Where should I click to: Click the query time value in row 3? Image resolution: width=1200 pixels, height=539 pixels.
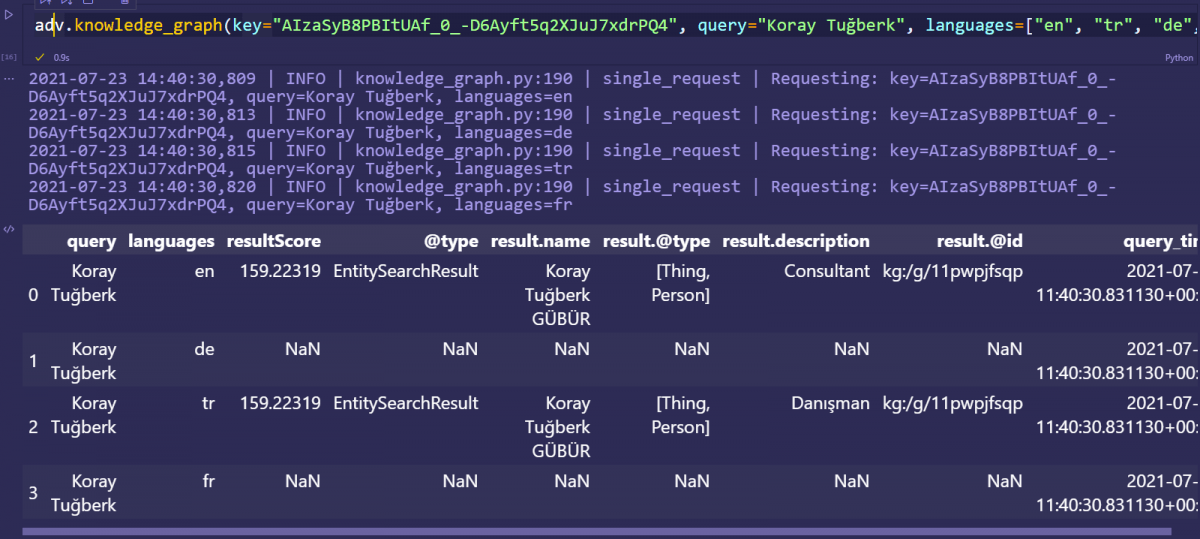click(1118, 493)
